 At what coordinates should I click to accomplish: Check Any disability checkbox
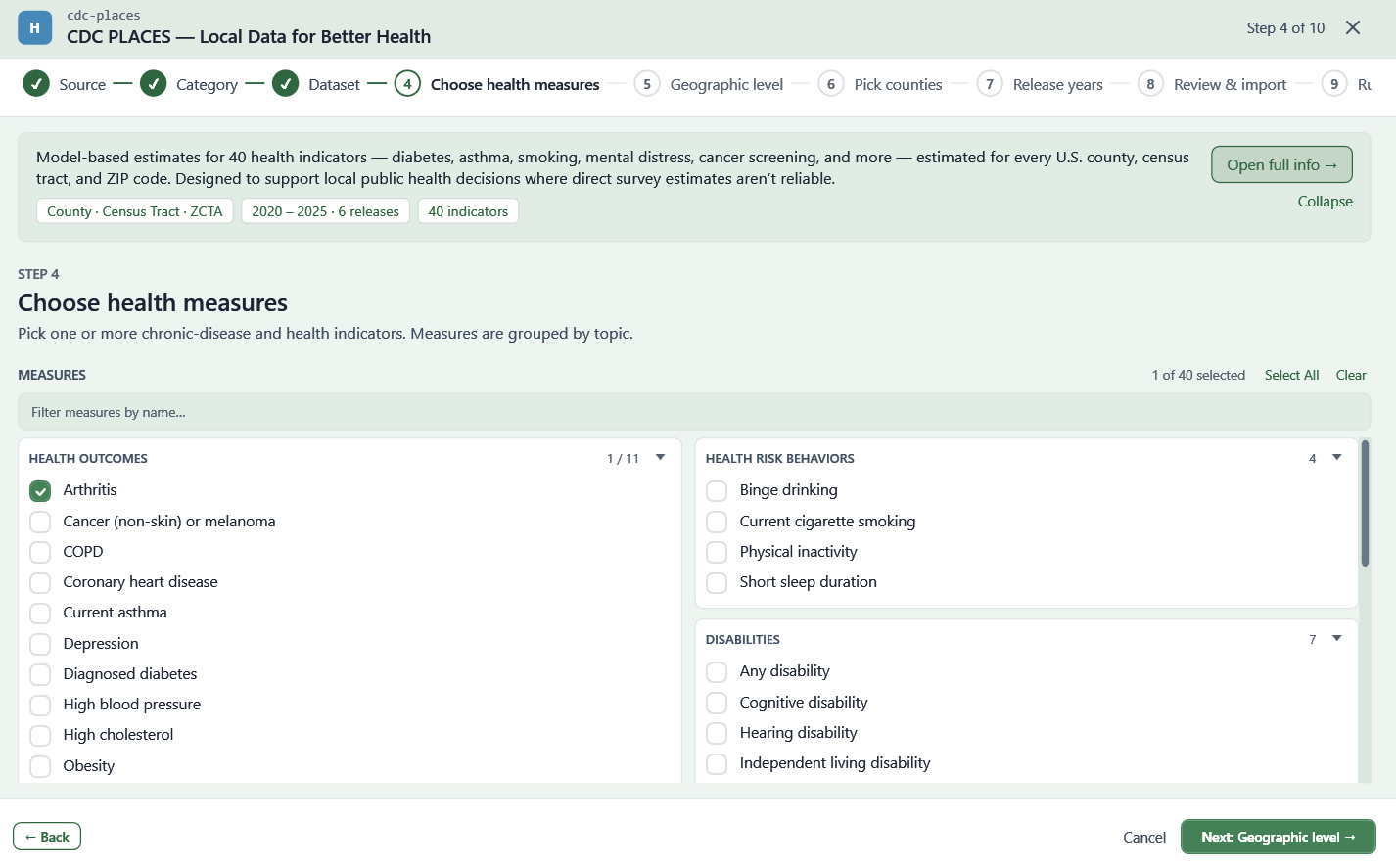pyautogui.click(x=717, y=672)
